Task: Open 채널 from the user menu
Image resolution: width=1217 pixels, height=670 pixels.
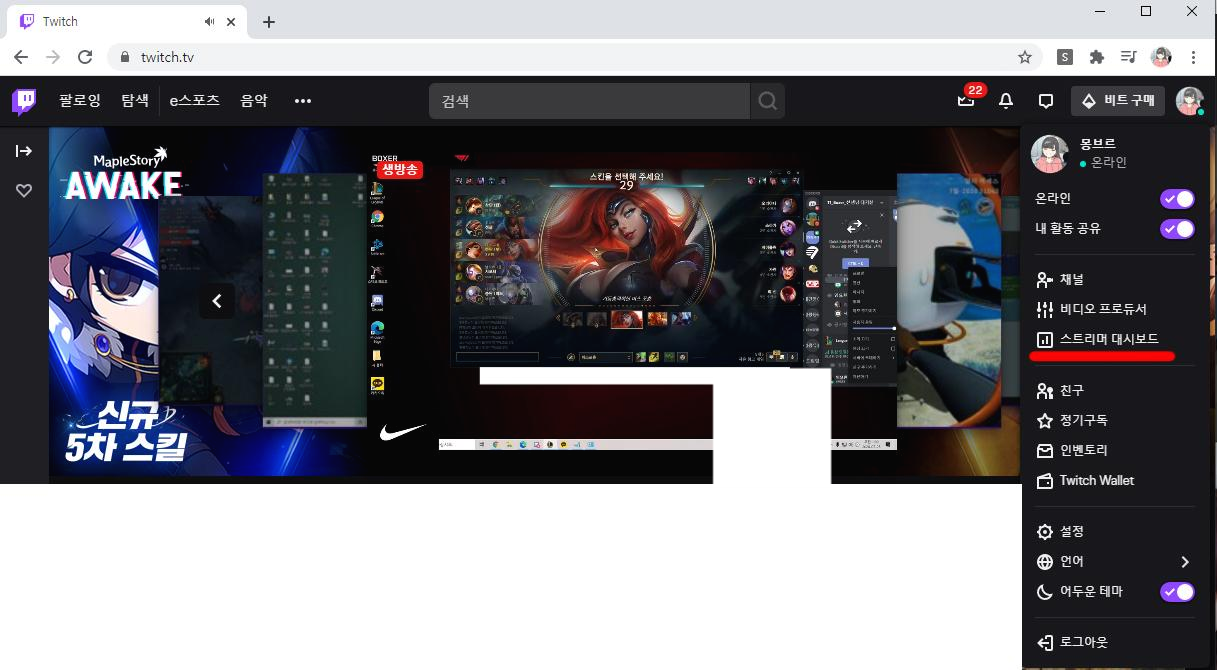Action: [x=1114, y=280]
